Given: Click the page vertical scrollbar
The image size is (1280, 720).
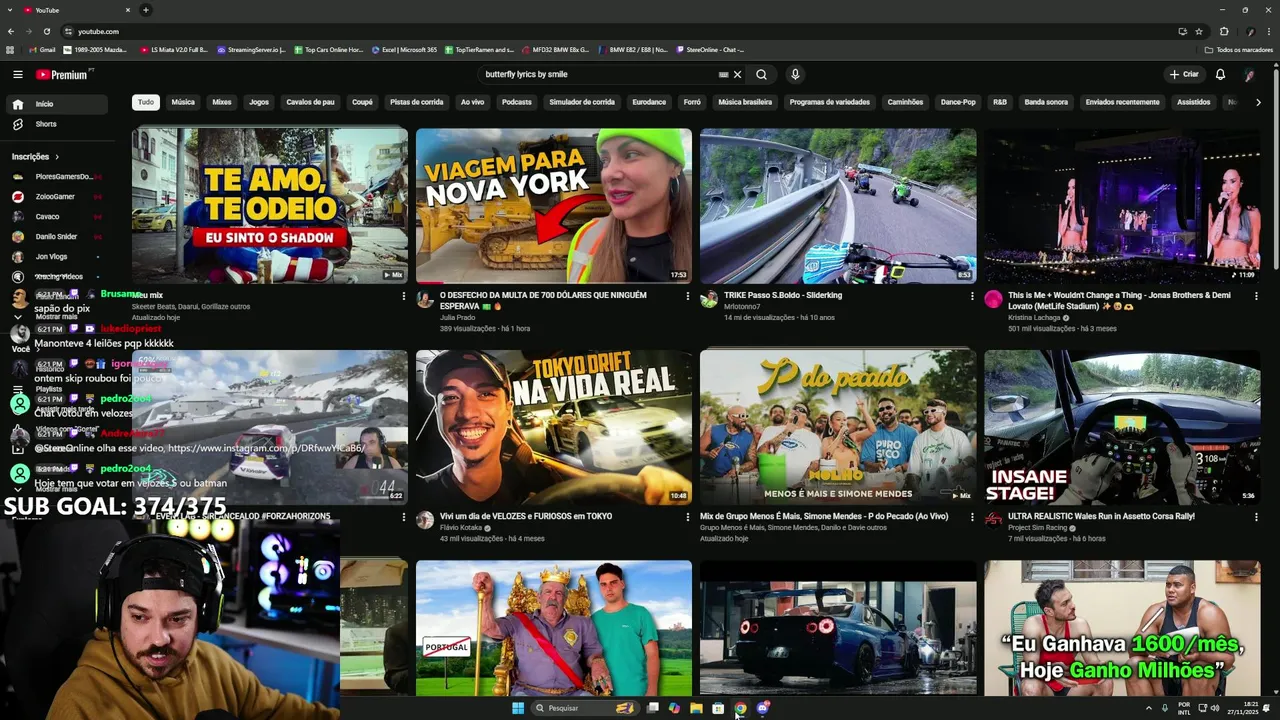Looking at the screenshot, I should (1275, 170).
